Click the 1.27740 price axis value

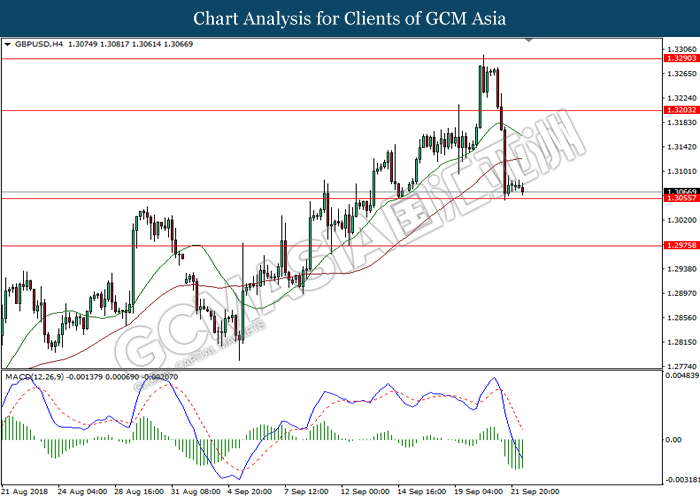click(x=682, y=366)
